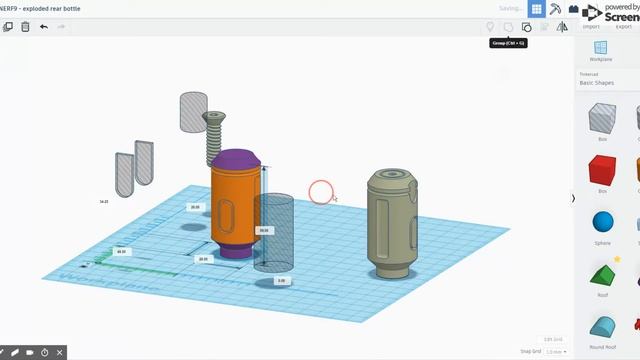Click the 40.00 dimension label on the workplane edge
The width and height of the screenshot is (640, 360).
tap(121, 252)
